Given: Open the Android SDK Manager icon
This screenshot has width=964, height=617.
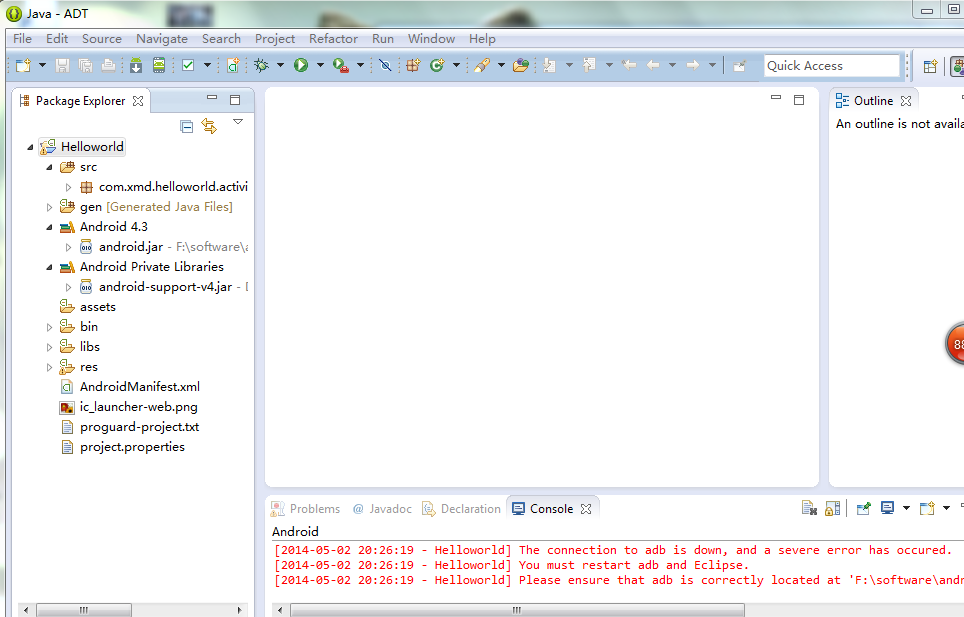Looking at the screenshot, I should pyautogui.click(x=136, y=65).
